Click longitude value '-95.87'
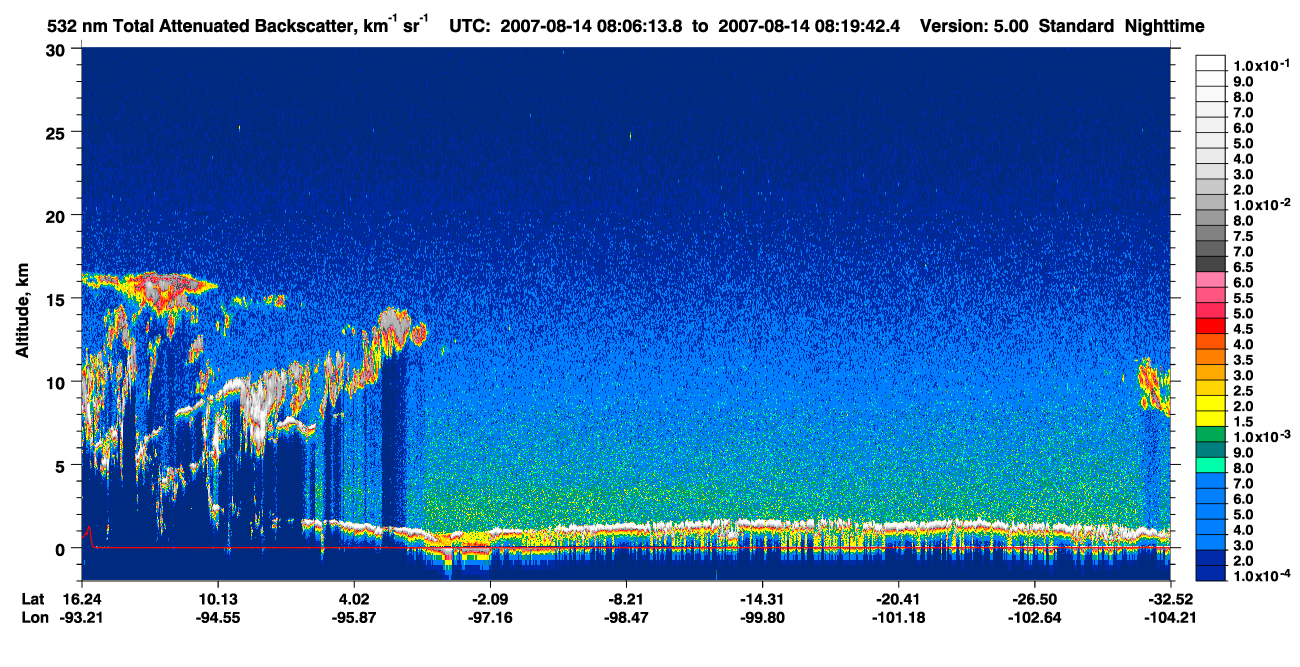1300x667 pixels. pyautogui.click(x=354, y=617)
